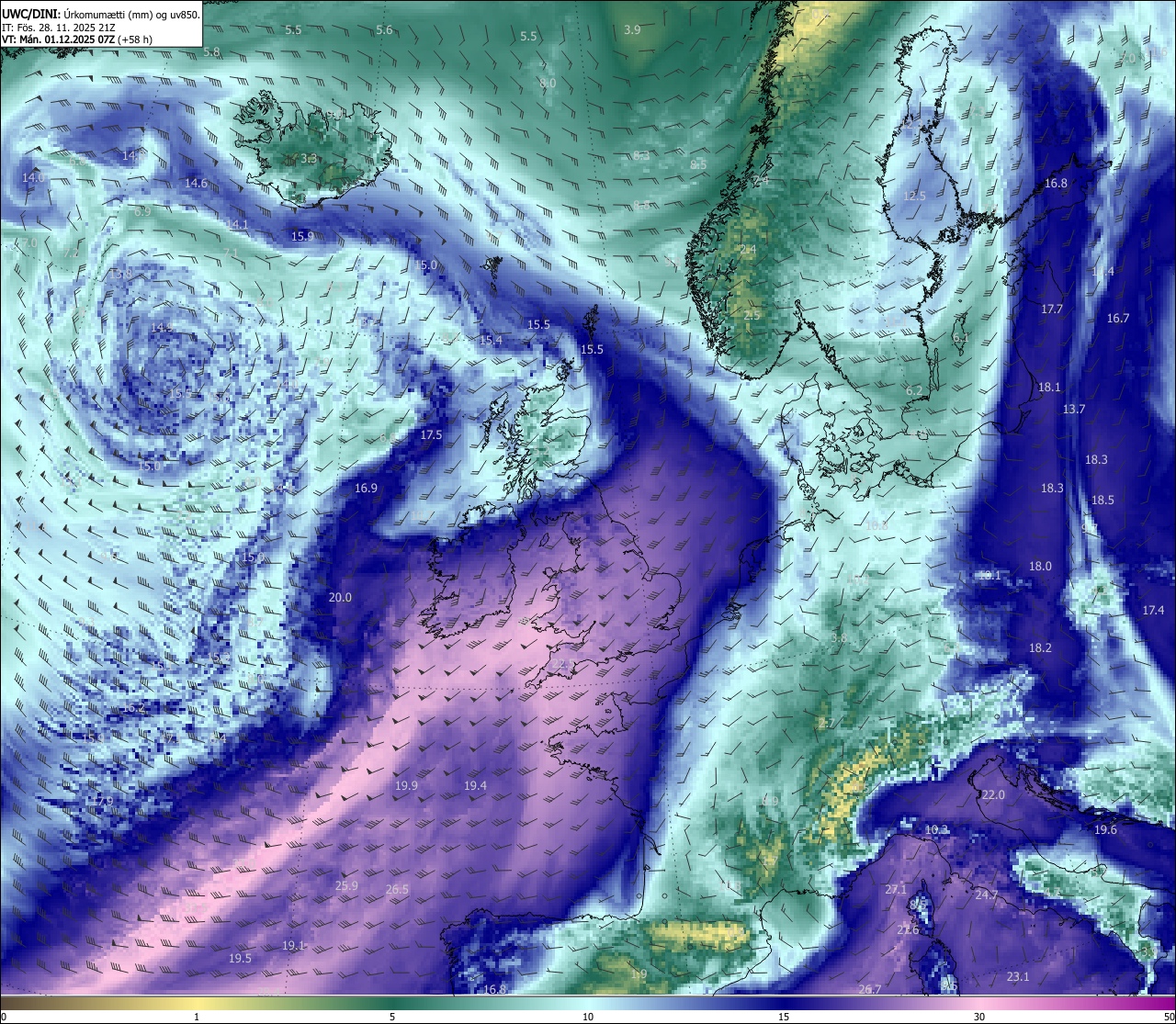Click the 20.0 value label
Image resolution: width=1176 pixels, height=1024 pixels.
(340, 598)
